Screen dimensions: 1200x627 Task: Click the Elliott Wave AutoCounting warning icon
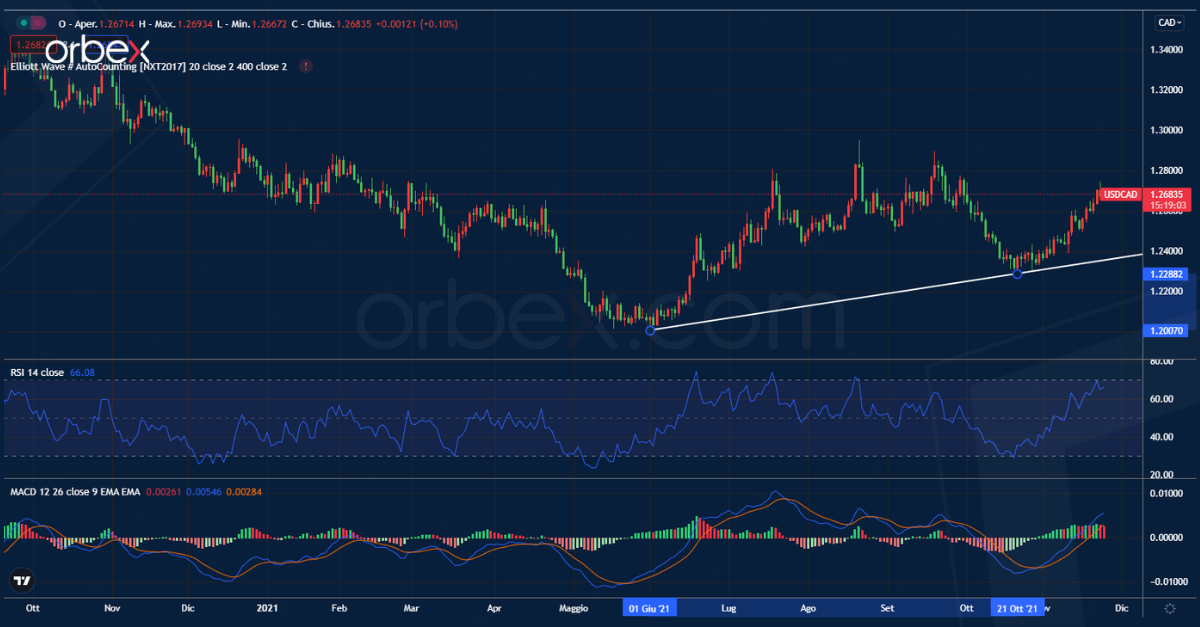(x=305, y=67)
